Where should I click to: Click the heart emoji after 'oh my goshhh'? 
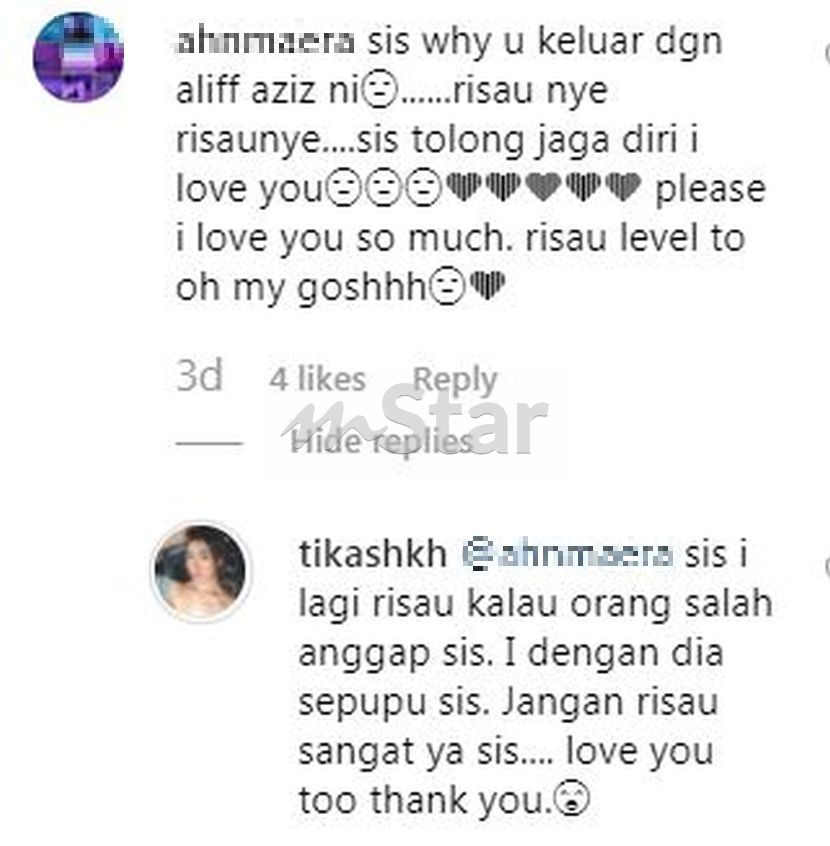(x=488, y=285)
